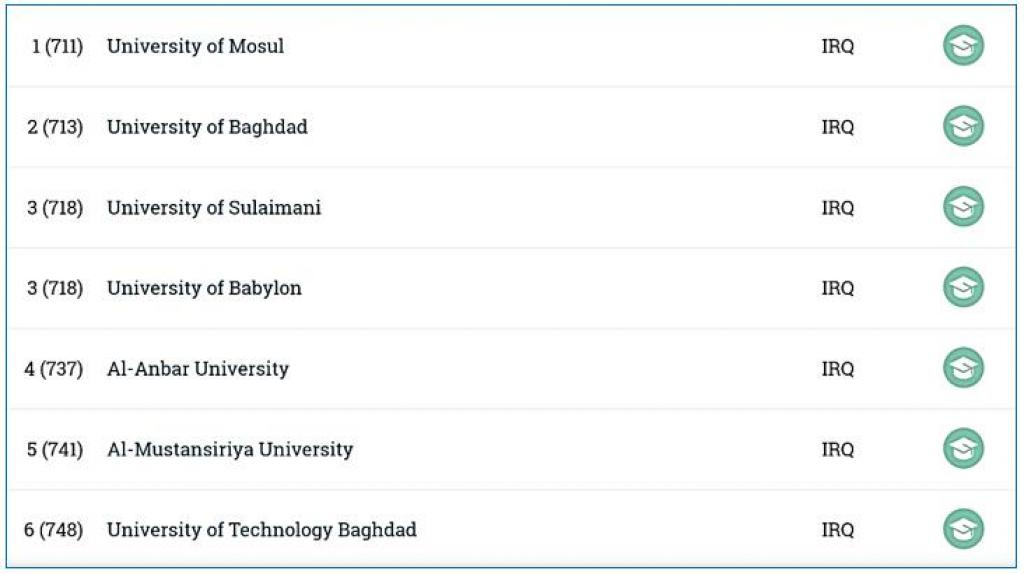
Task: Open the University of Mosul link
Action: coord(195,46)
